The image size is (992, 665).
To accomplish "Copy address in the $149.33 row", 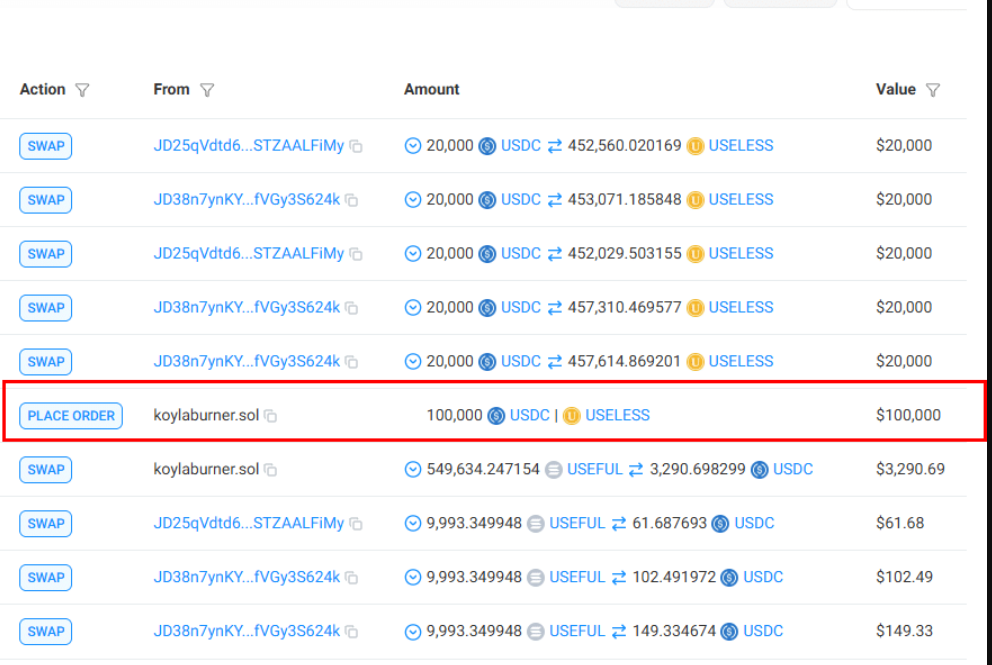I will tap(352, 631).
